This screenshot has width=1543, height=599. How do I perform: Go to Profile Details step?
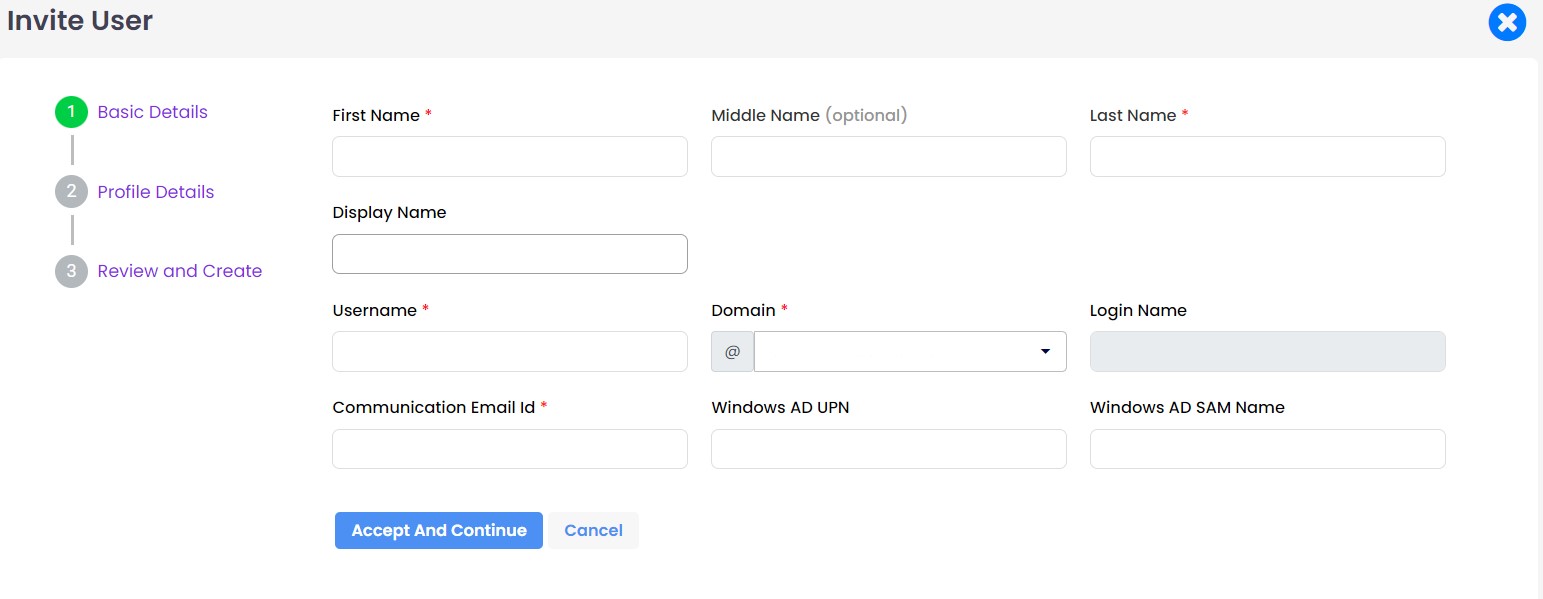pyautogui.click(x=156, y=192)
